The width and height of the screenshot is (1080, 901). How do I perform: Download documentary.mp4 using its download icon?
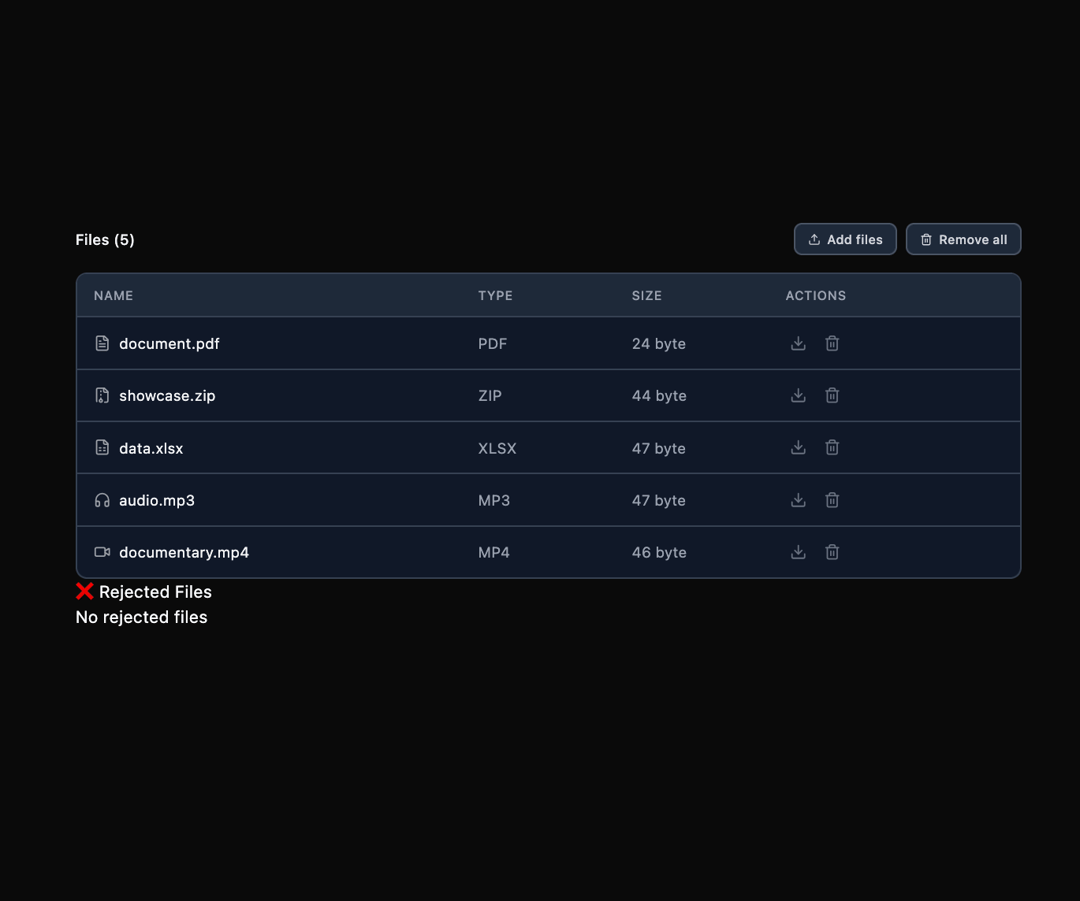[x=798, y=552]
